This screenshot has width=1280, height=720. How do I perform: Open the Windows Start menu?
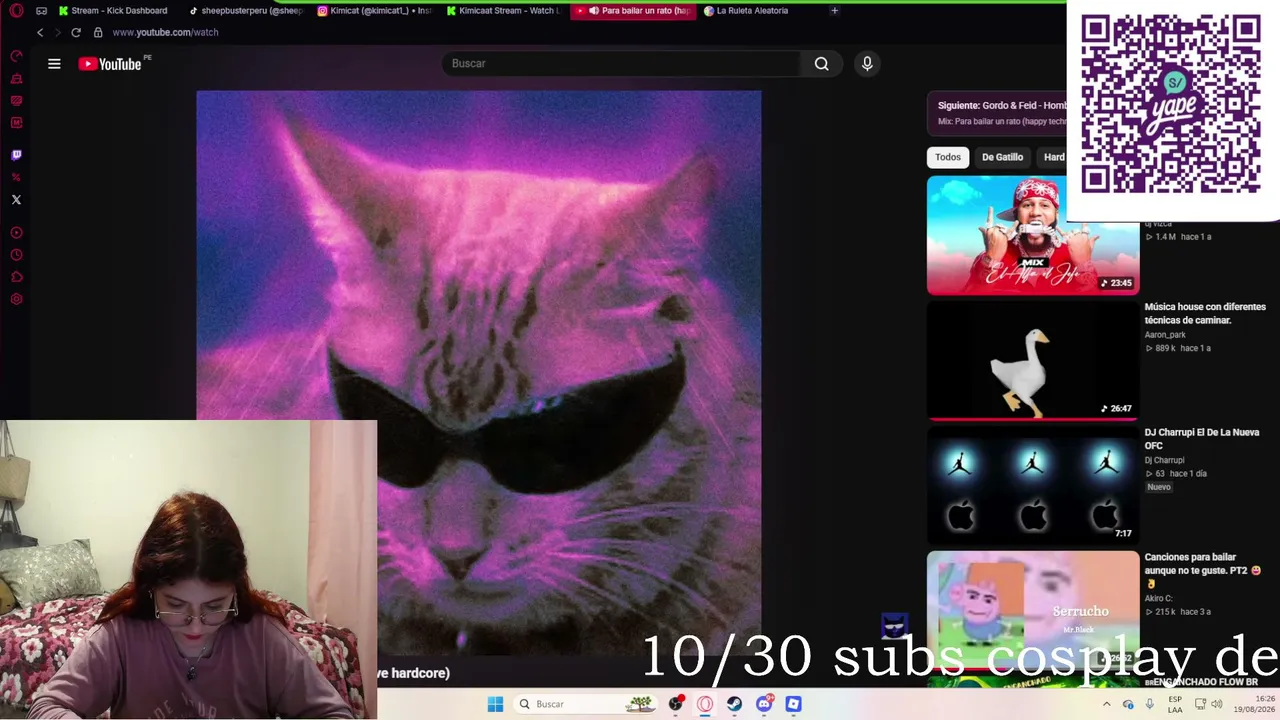495,704
